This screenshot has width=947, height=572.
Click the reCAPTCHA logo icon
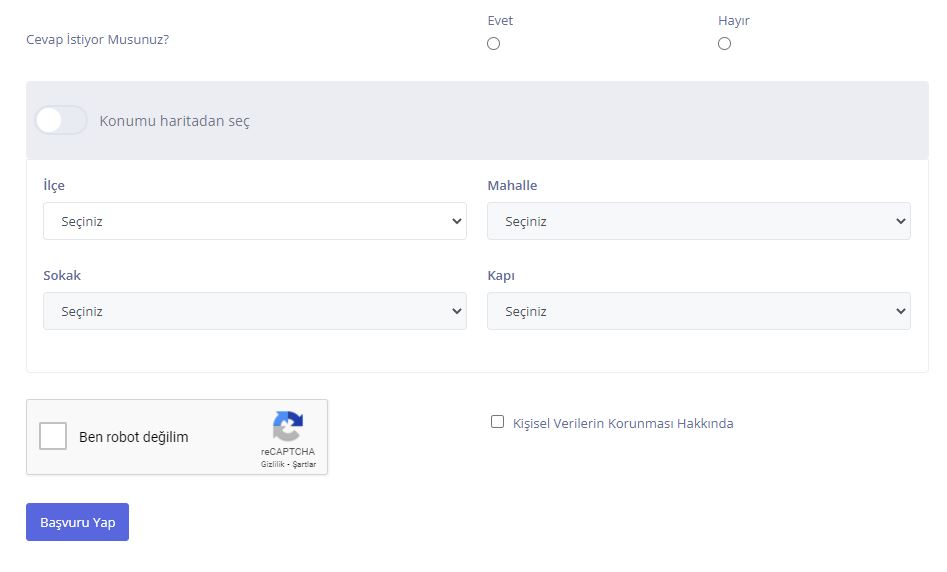click(288, 427)
